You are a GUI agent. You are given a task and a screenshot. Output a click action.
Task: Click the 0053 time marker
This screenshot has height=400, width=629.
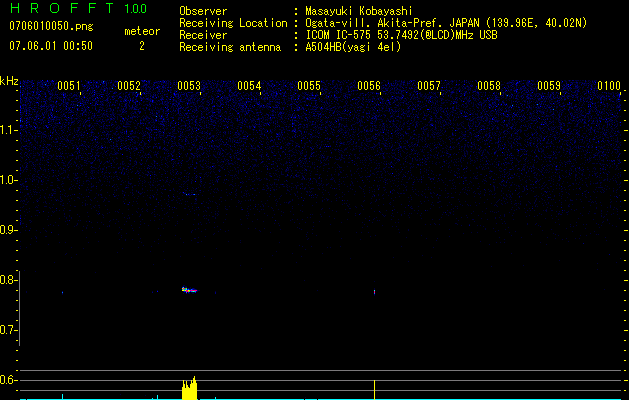click(189, 86)
